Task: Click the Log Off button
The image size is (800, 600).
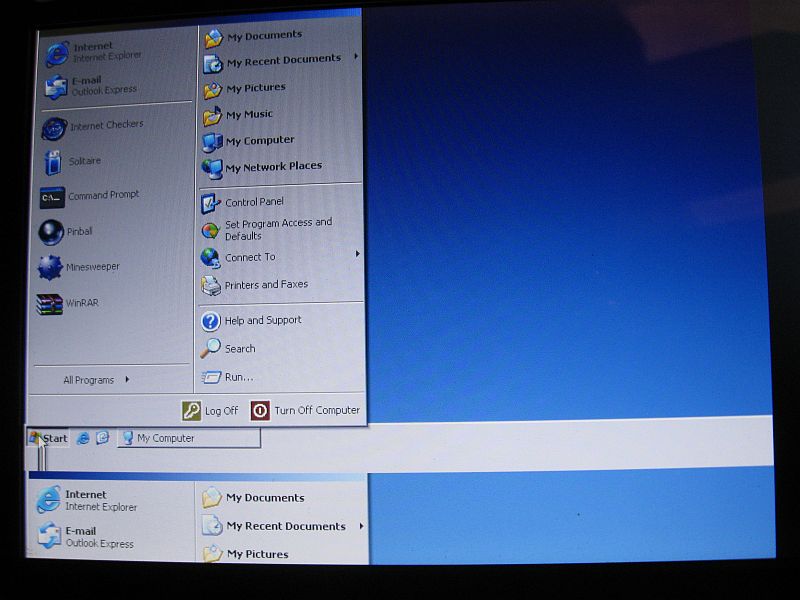Action: coord(211,411)
